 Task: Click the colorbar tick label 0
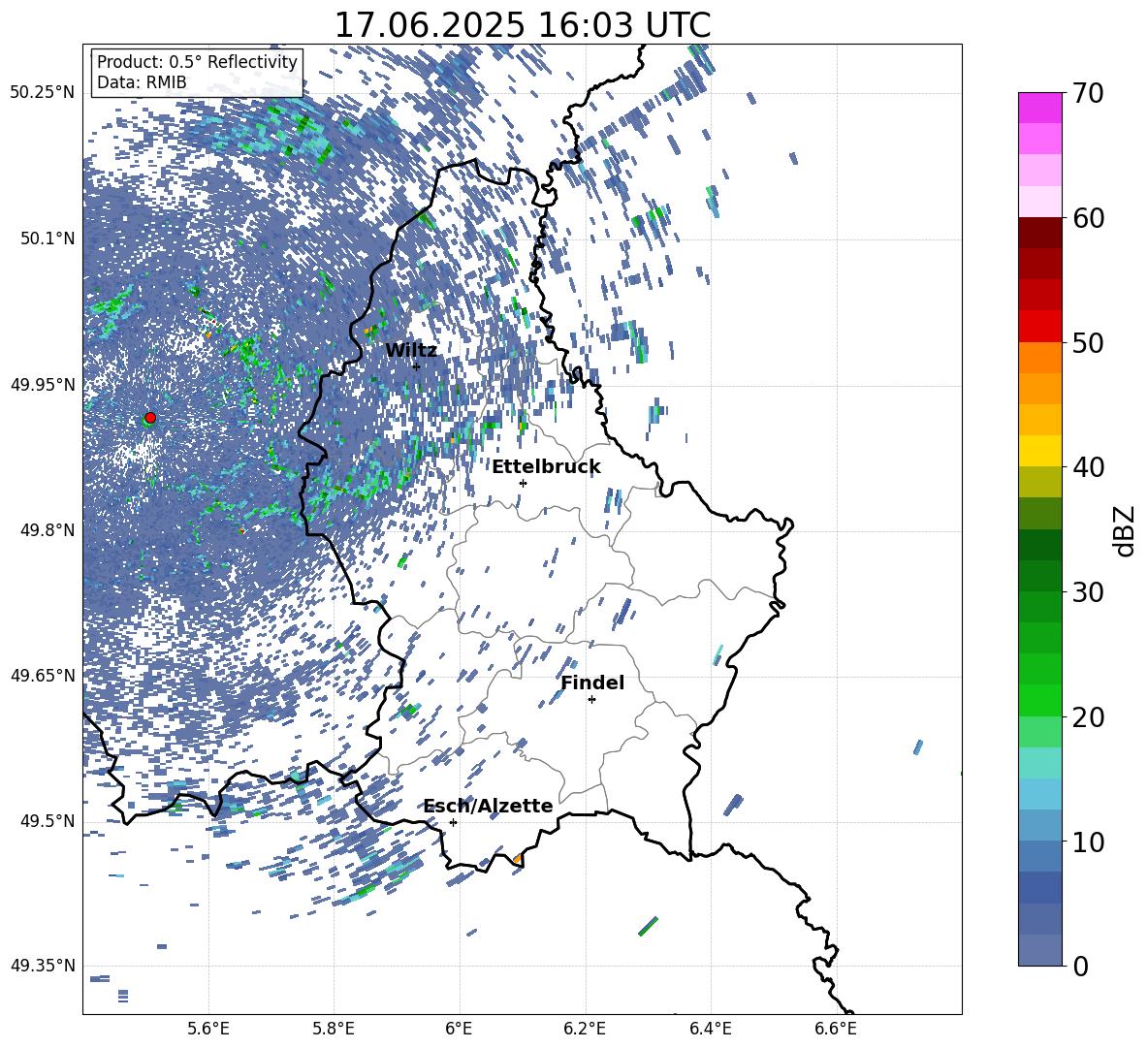1081,967
